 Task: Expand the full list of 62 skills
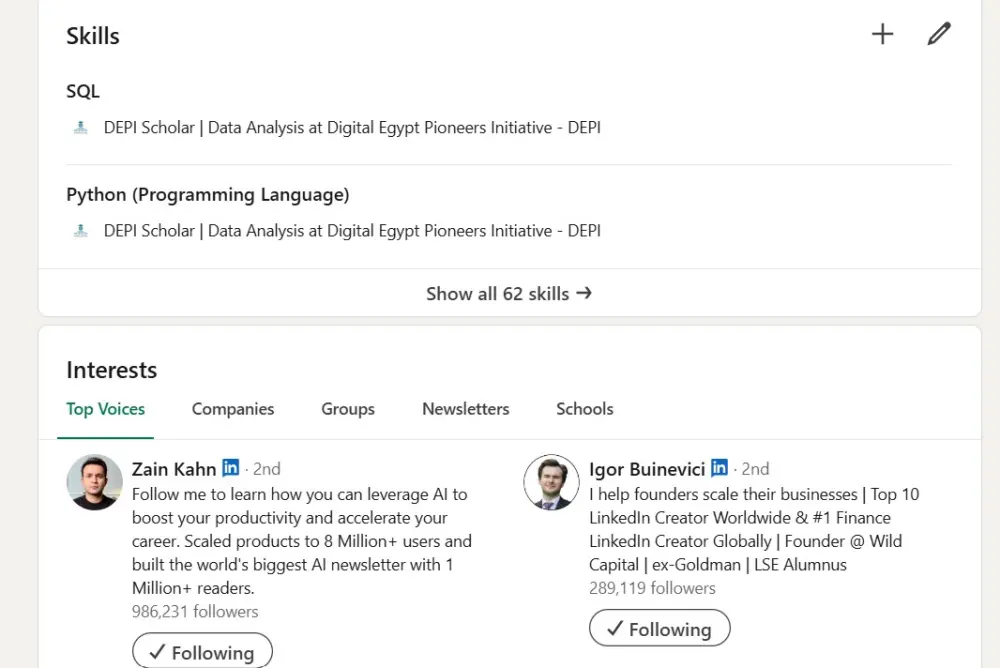tap(497, 293)
